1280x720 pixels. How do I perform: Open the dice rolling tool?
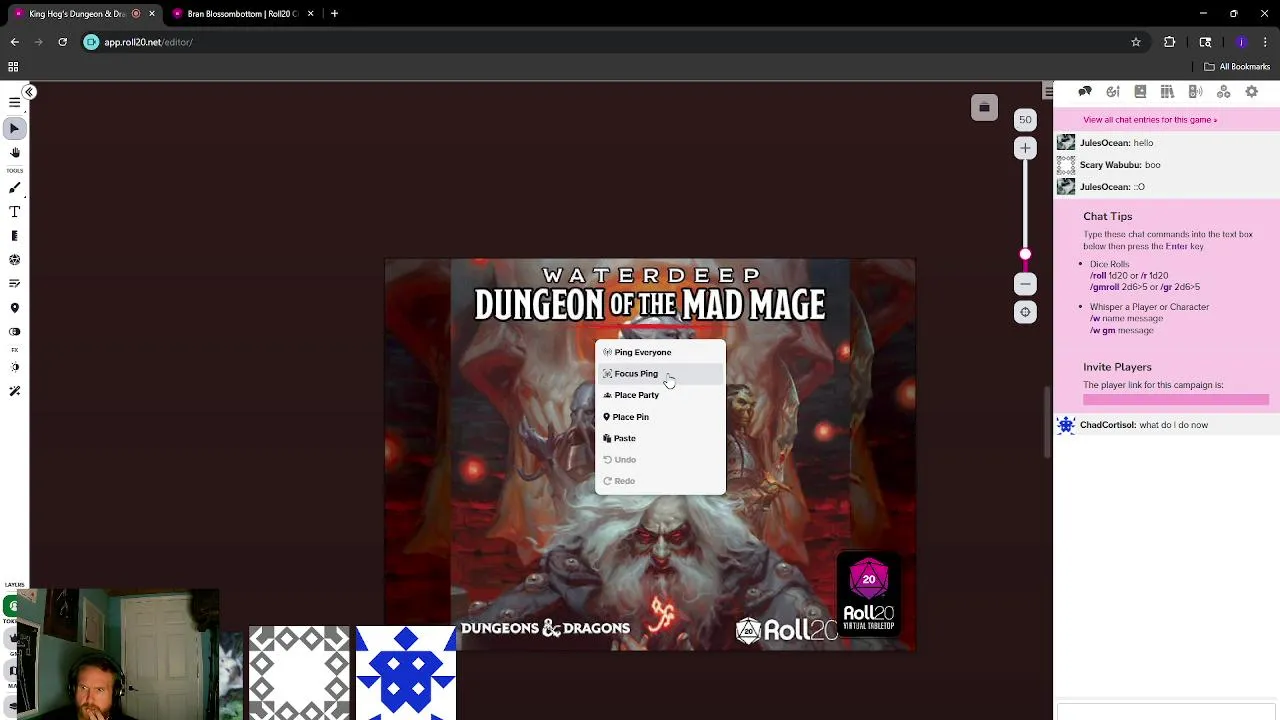coord(15,260)
